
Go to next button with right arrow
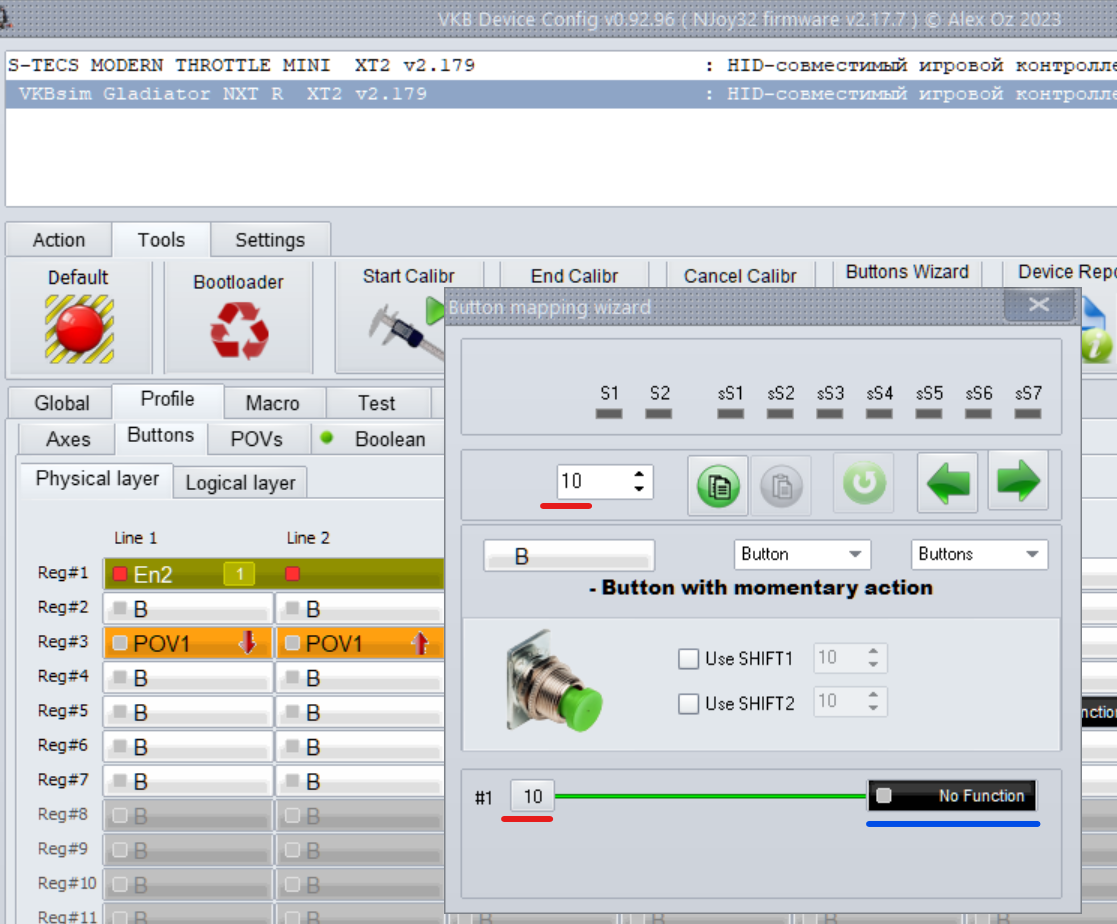point(1019,481)
